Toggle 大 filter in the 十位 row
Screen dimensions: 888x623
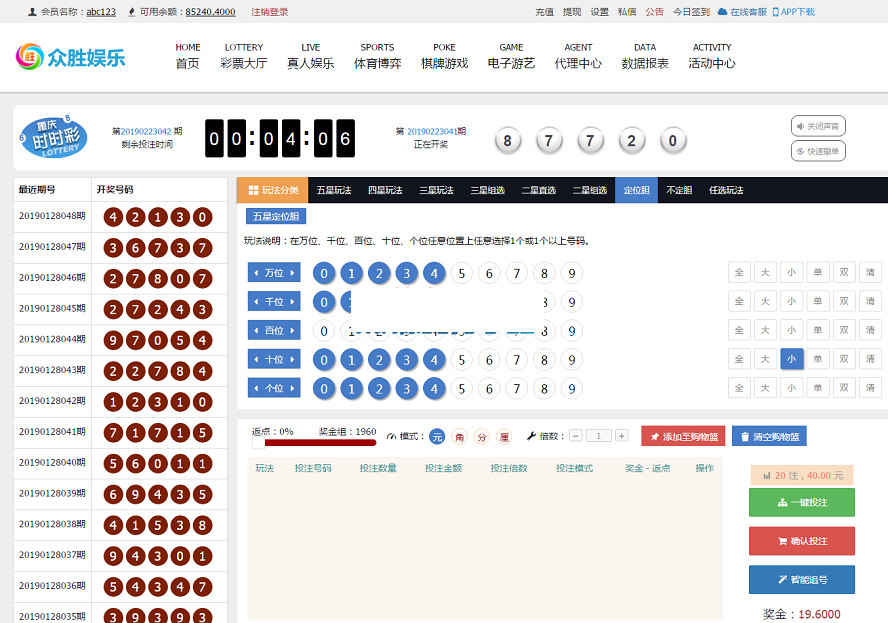(765, 359)
